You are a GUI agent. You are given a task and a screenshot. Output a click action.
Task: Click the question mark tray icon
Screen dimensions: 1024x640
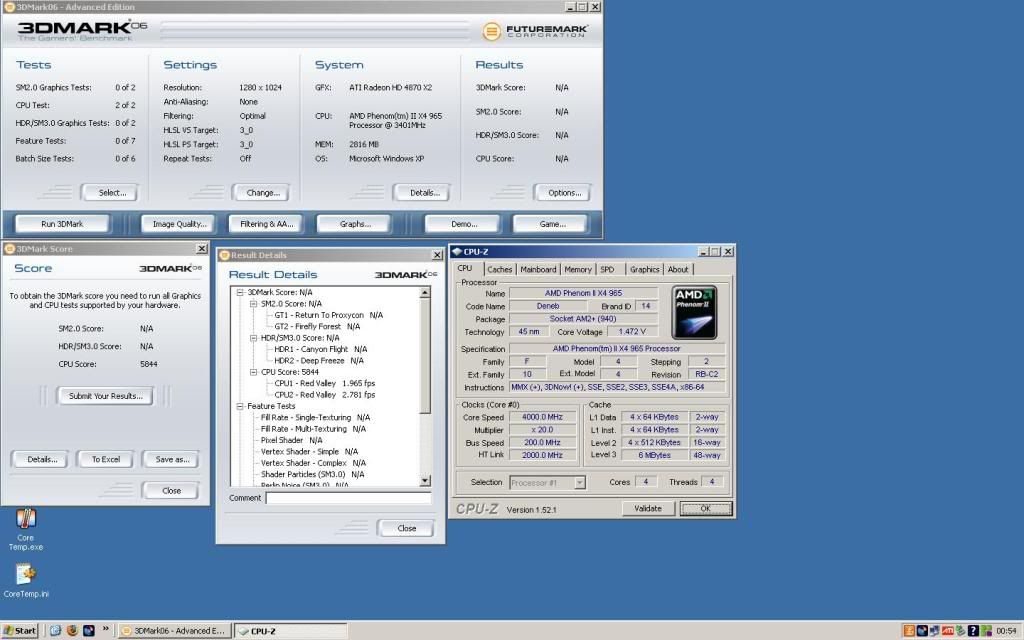(972, 631)
